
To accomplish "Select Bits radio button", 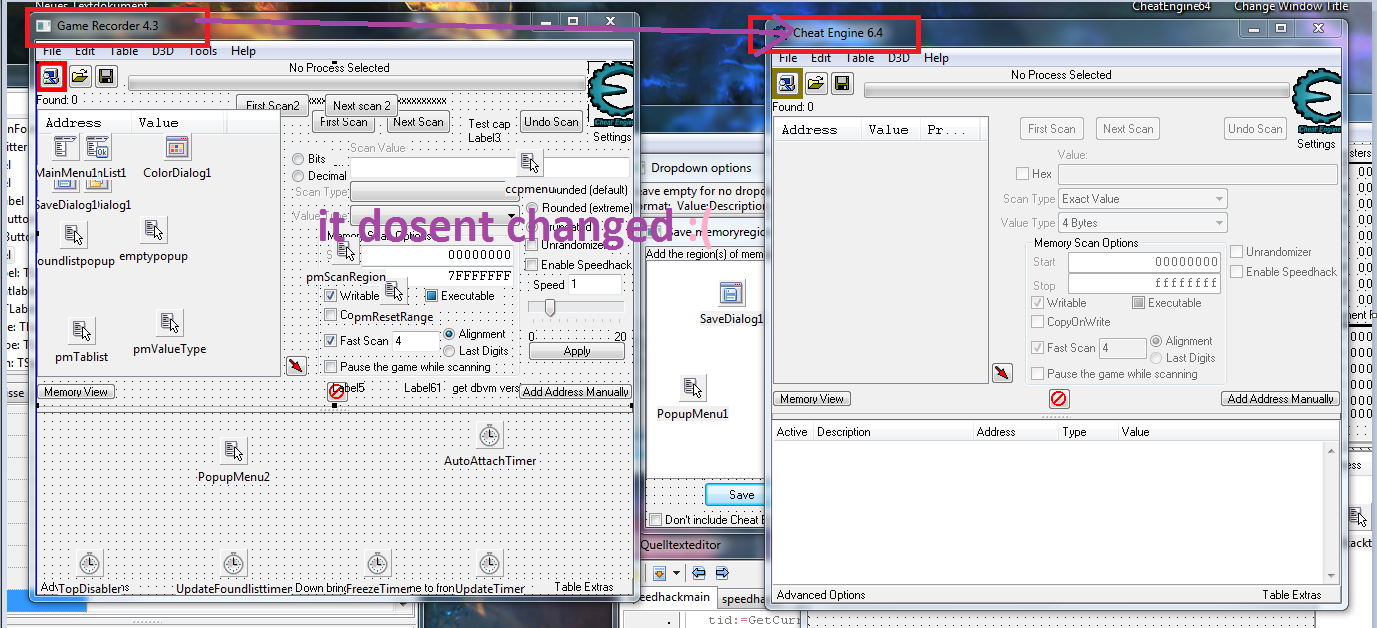I will tap(298, 159).
